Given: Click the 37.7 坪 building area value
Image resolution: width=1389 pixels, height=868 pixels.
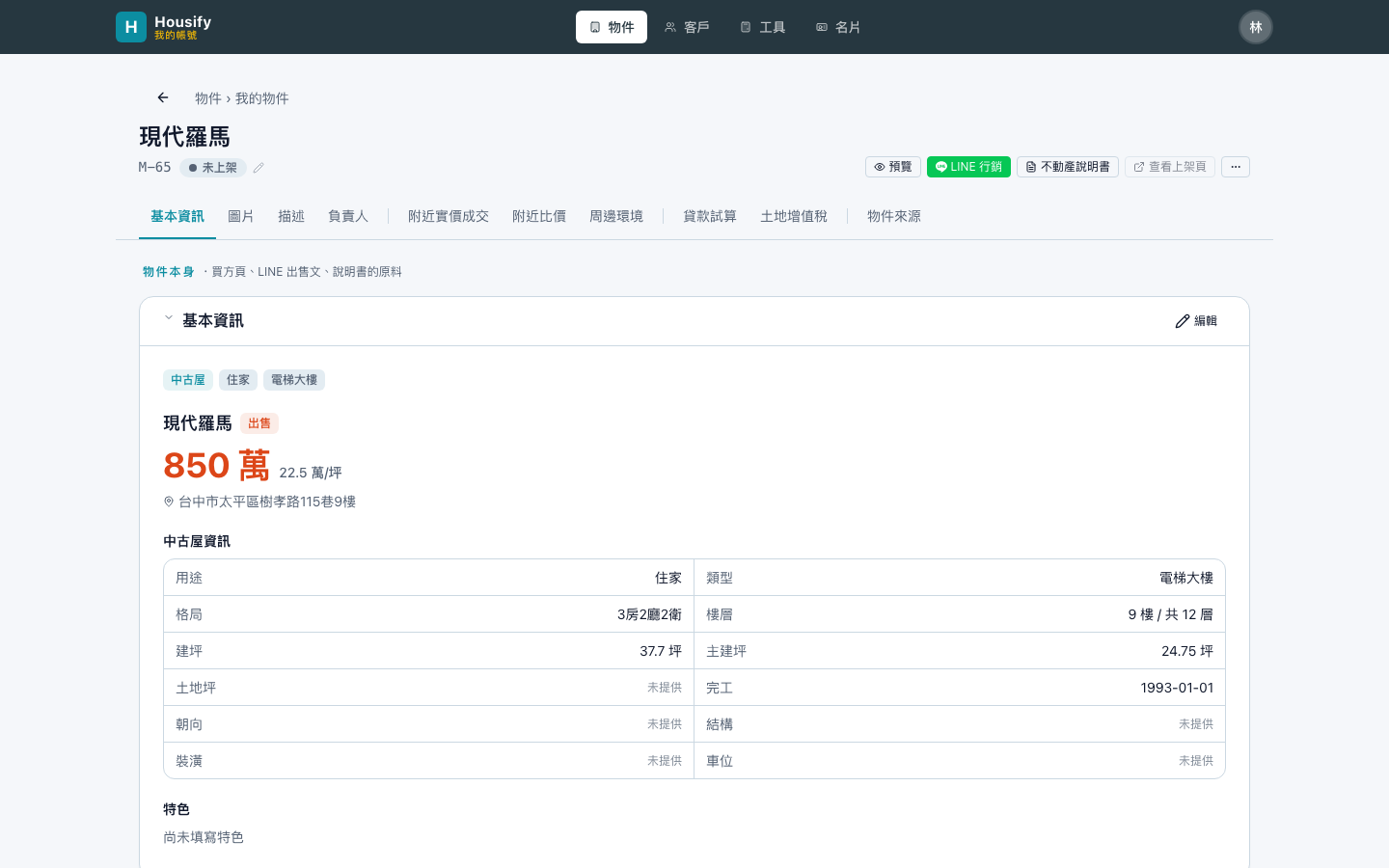Looking at the screenshot, I should click(x=661, y=651).
